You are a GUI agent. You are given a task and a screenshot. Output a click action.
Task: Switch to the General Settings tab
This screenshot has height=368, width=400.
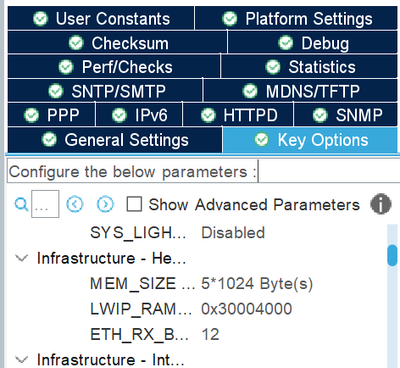click(115, 140)
